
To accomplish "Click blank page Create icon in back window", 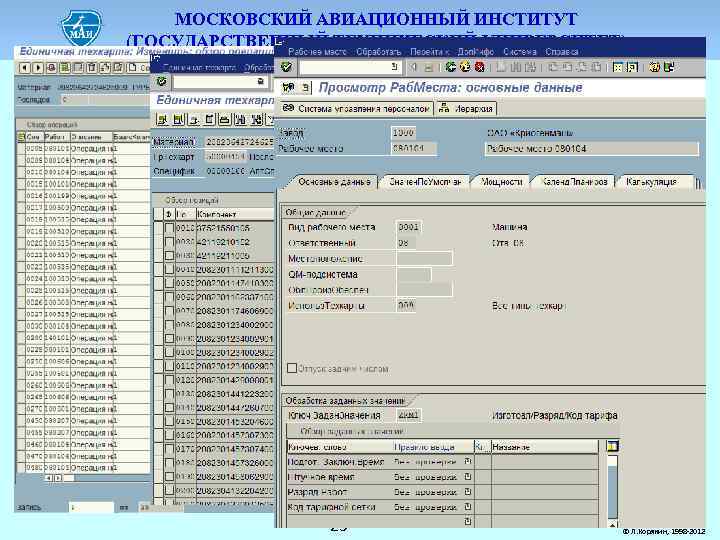I will (x=132, y=68).
